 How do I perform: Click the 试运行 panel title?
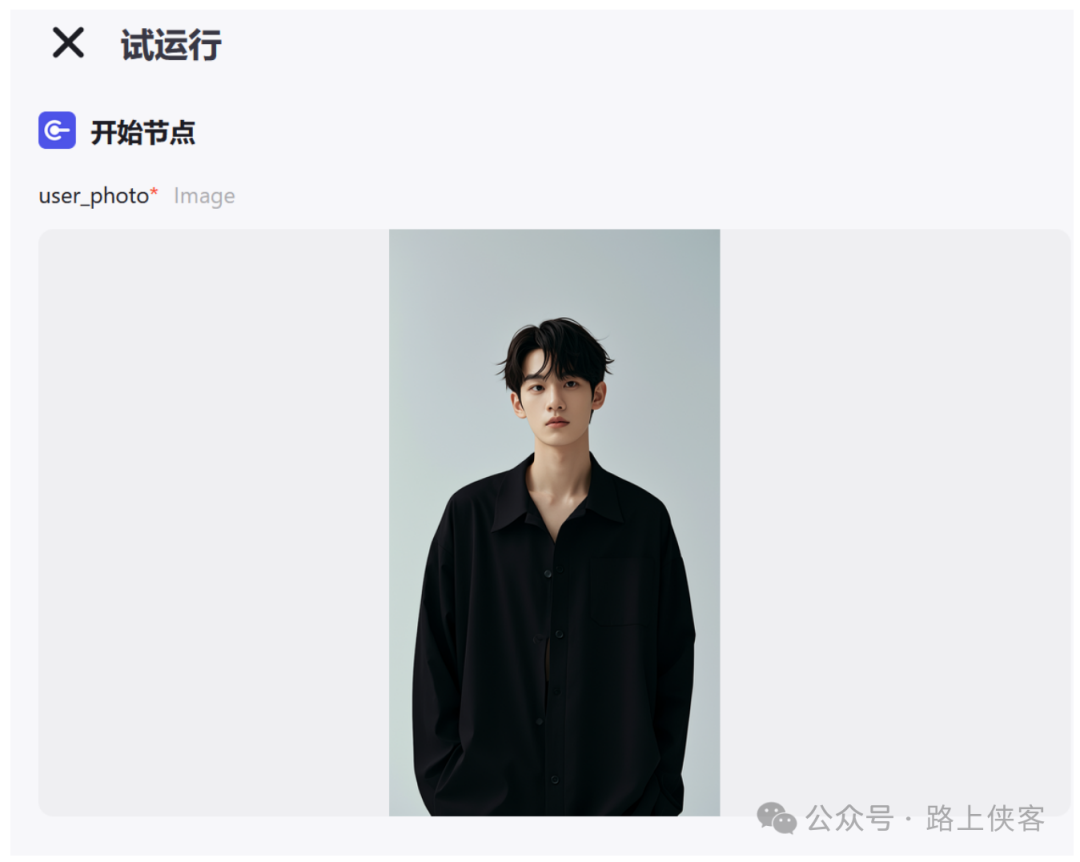click(x=171, y=45)
